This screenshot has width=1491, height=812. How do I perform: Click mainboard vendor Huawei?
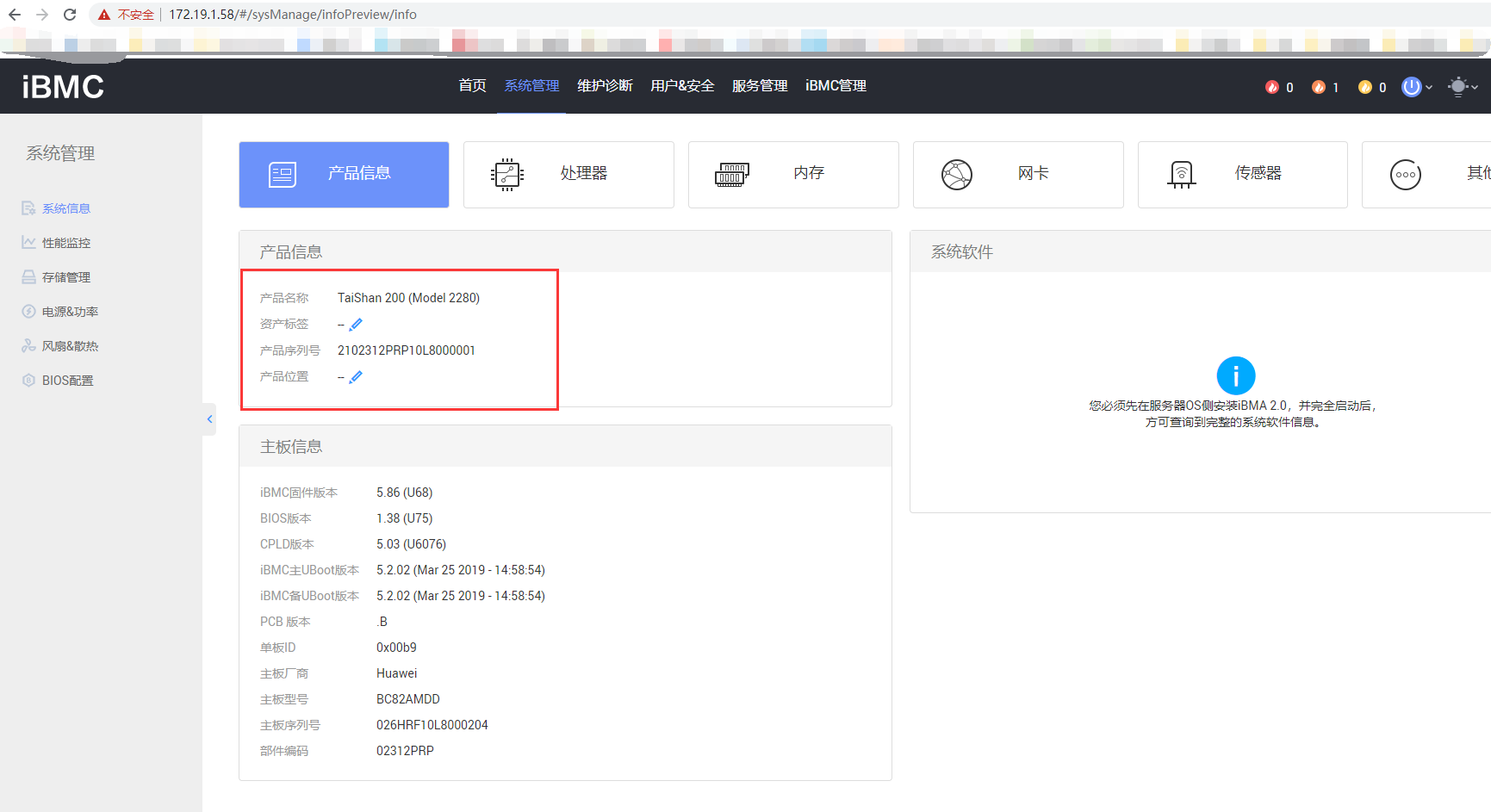397,673
